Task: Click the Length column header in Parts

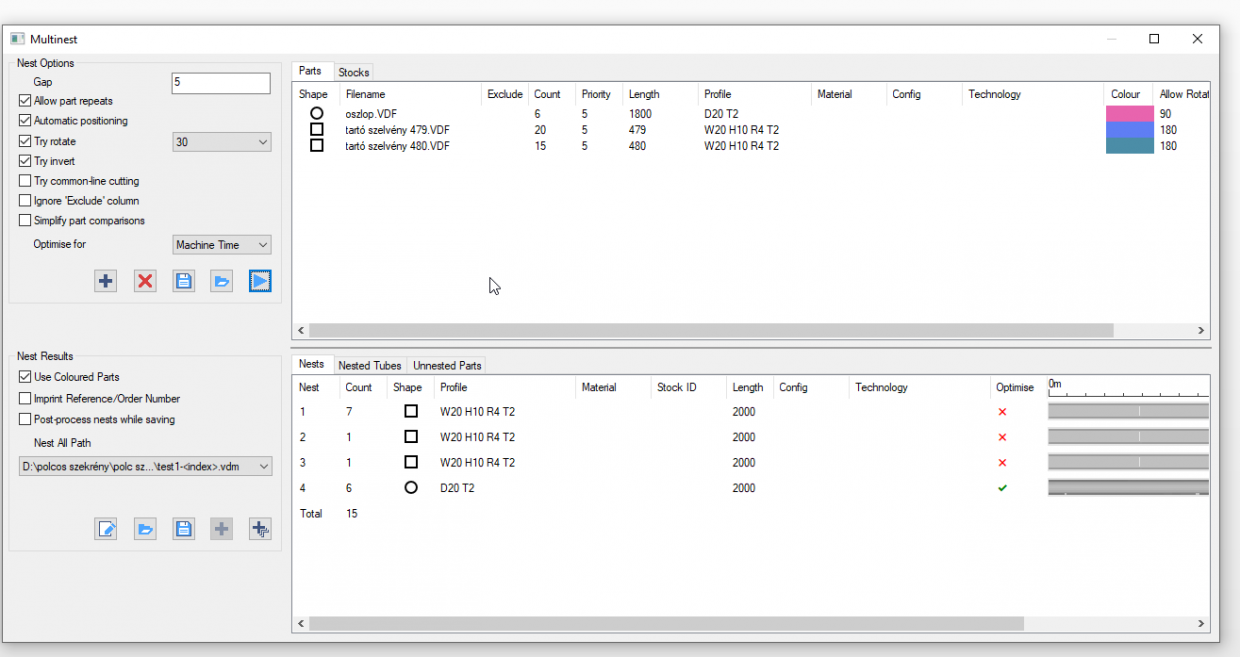Action: 644,94
